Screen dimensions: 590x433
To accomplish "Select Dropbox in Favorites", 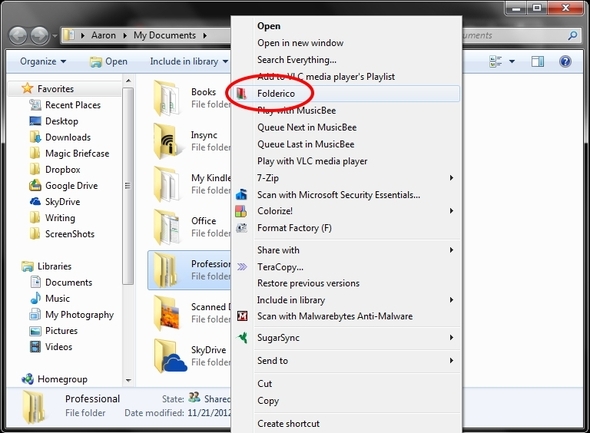I will (62, 169).
